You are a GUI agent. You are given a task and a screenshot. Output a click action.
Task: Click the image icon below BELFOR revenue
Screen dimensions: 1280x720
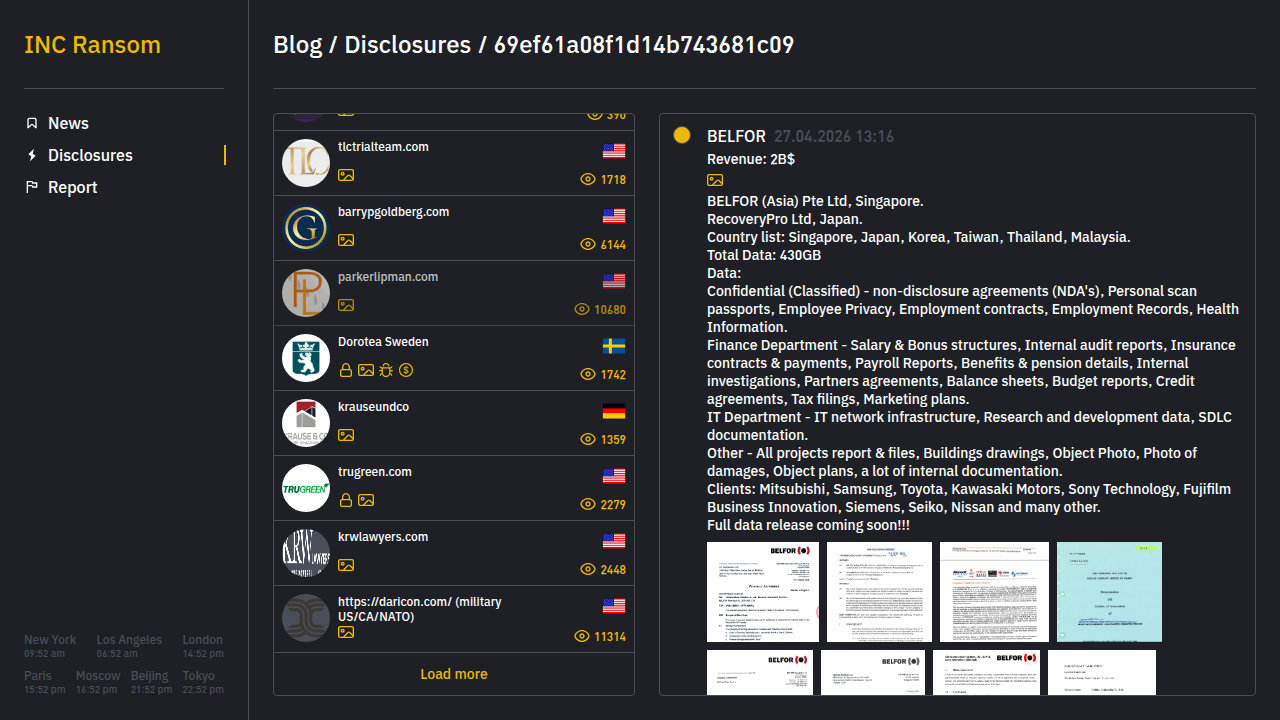pyautogui.click(x=715, y=180)
